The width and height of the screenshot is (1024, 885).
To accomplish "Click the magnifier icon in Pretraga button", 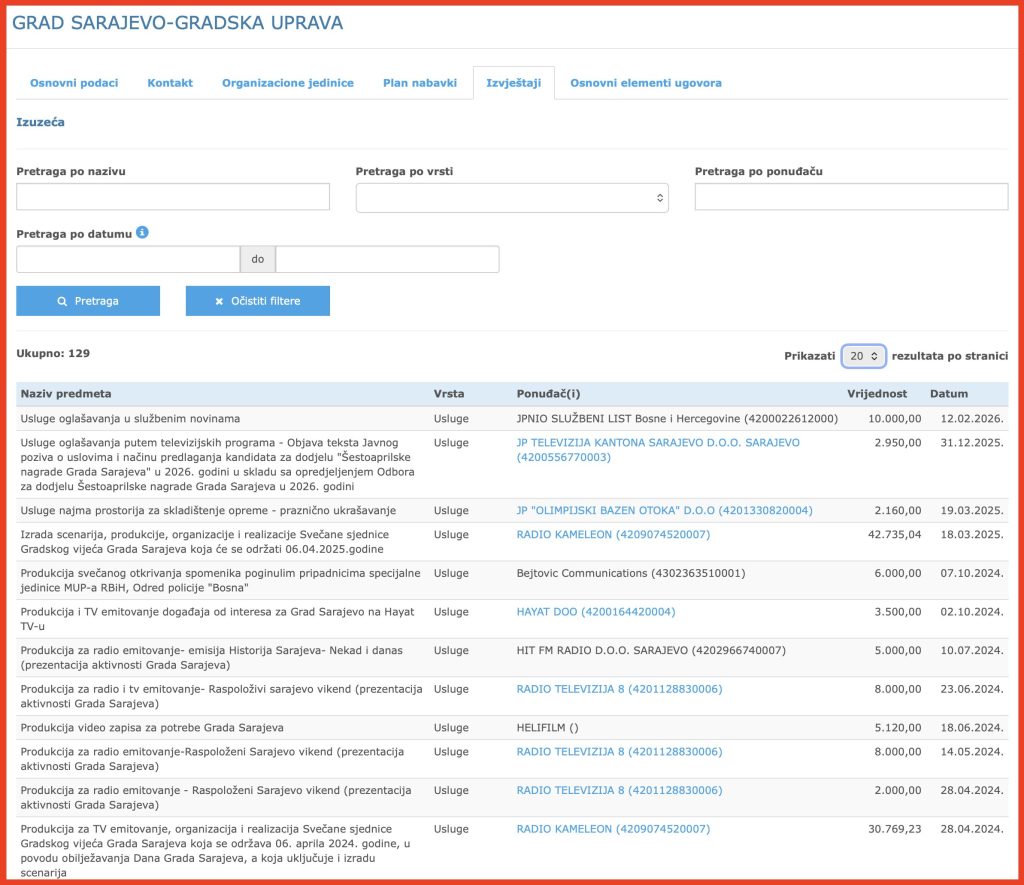I will click(62, 301).
